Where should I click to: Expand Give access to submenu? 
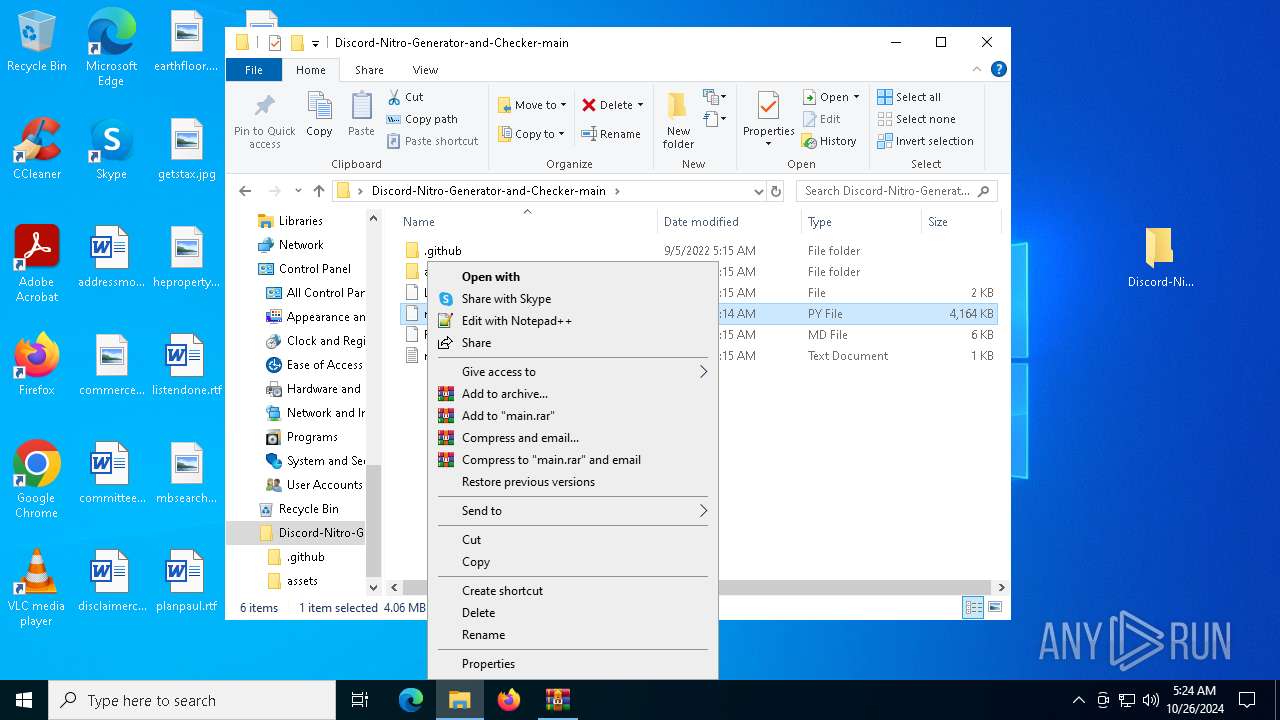click(x=572, y=372)
